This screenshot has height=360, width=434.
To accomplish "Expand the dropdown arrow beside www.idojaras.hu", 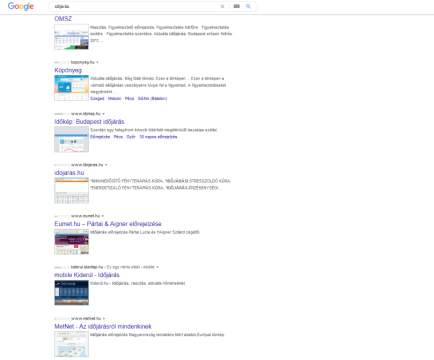I will click(x=106, y=165).
